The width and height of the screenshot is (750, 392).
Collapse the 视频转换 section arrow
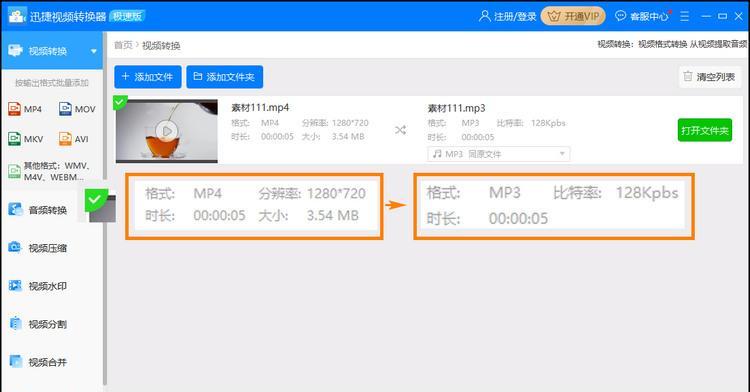click(94, 51)
